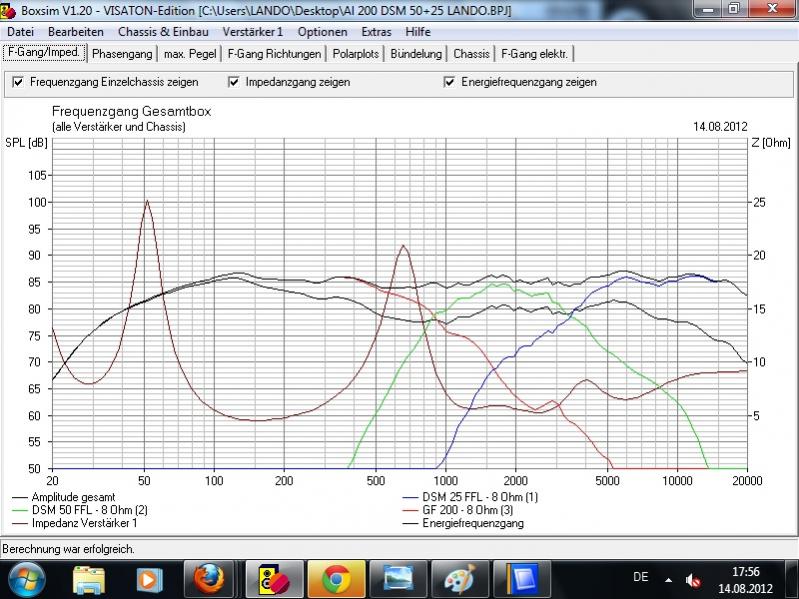Viewport: 799px width, 599px height.
Task: Switch to the F-Gang/Imped. tab
Action: coord(44,52)
